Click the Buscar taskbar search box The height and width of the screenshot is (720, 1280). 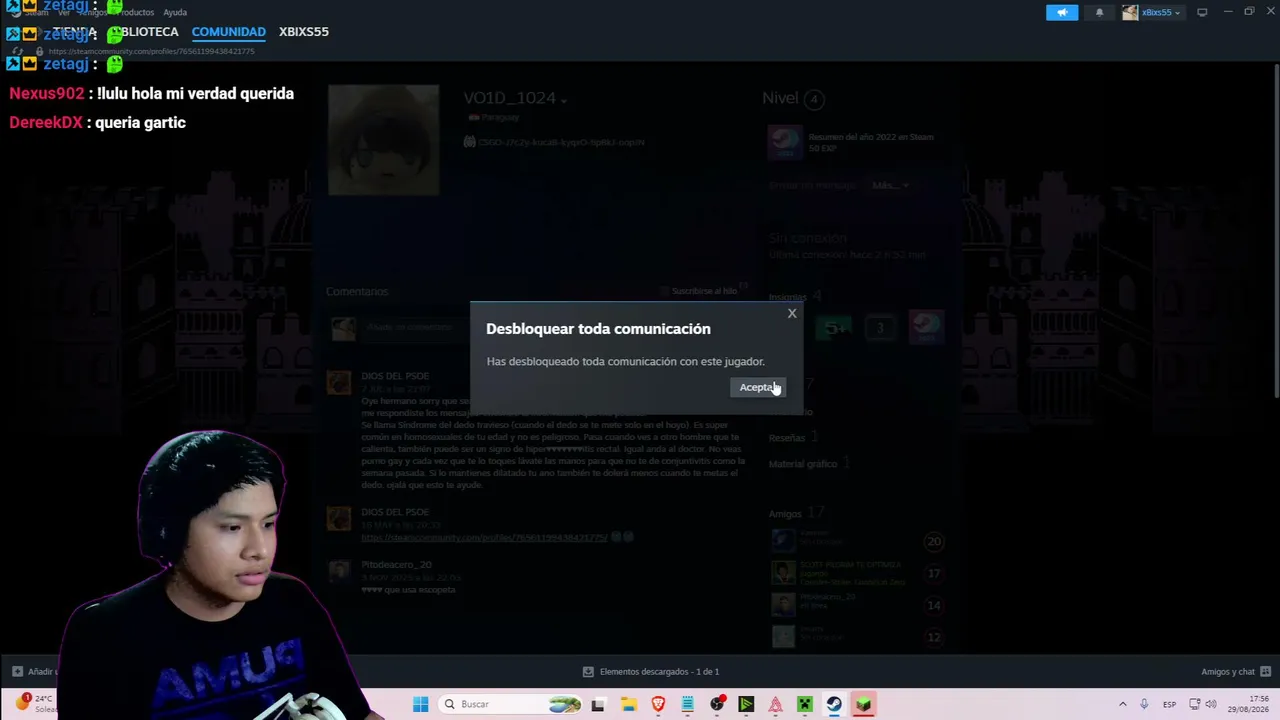coord(512,704)
